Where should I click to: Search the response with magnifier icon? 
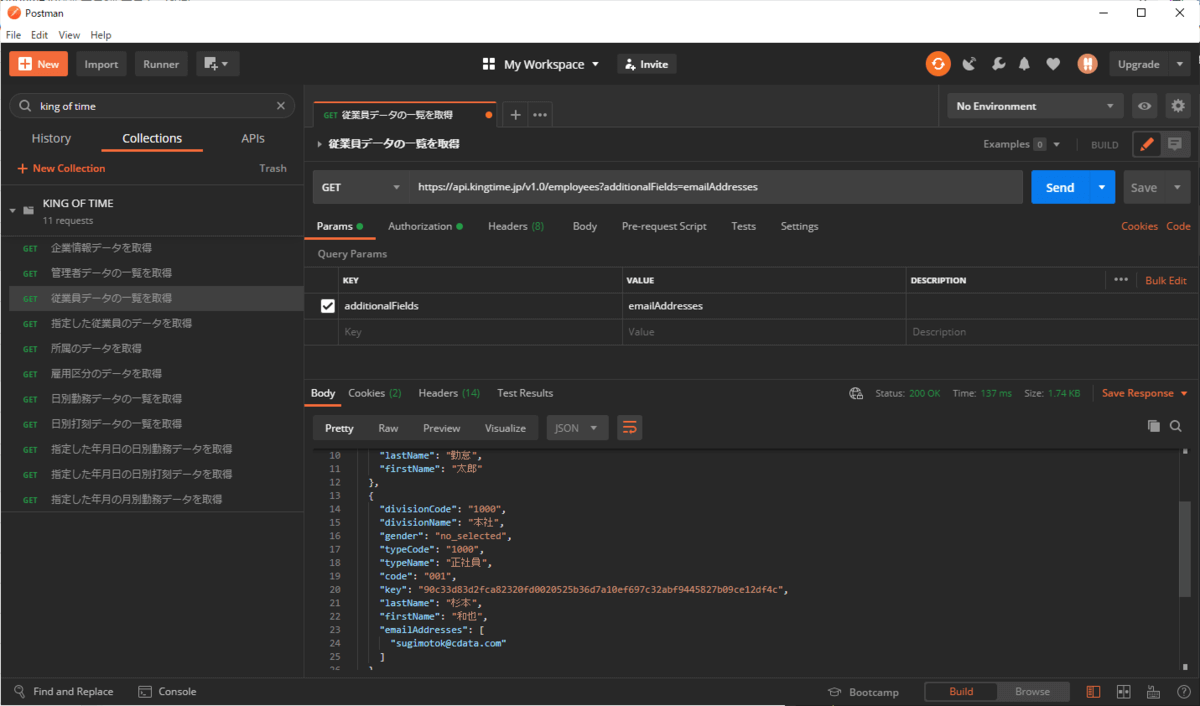point(1176,426)
